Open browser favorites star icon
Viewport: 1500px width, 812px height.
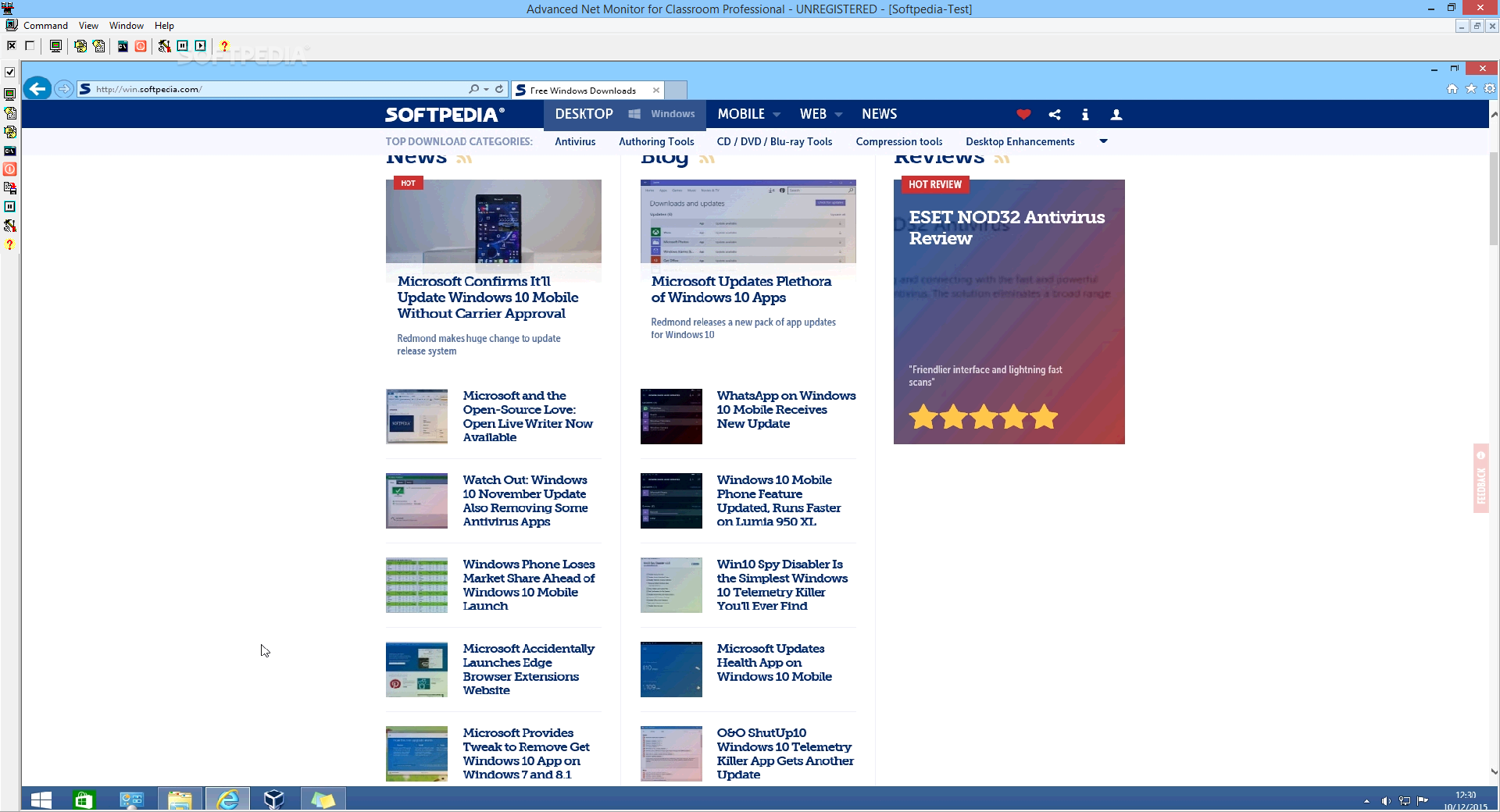coord(1471,89)
